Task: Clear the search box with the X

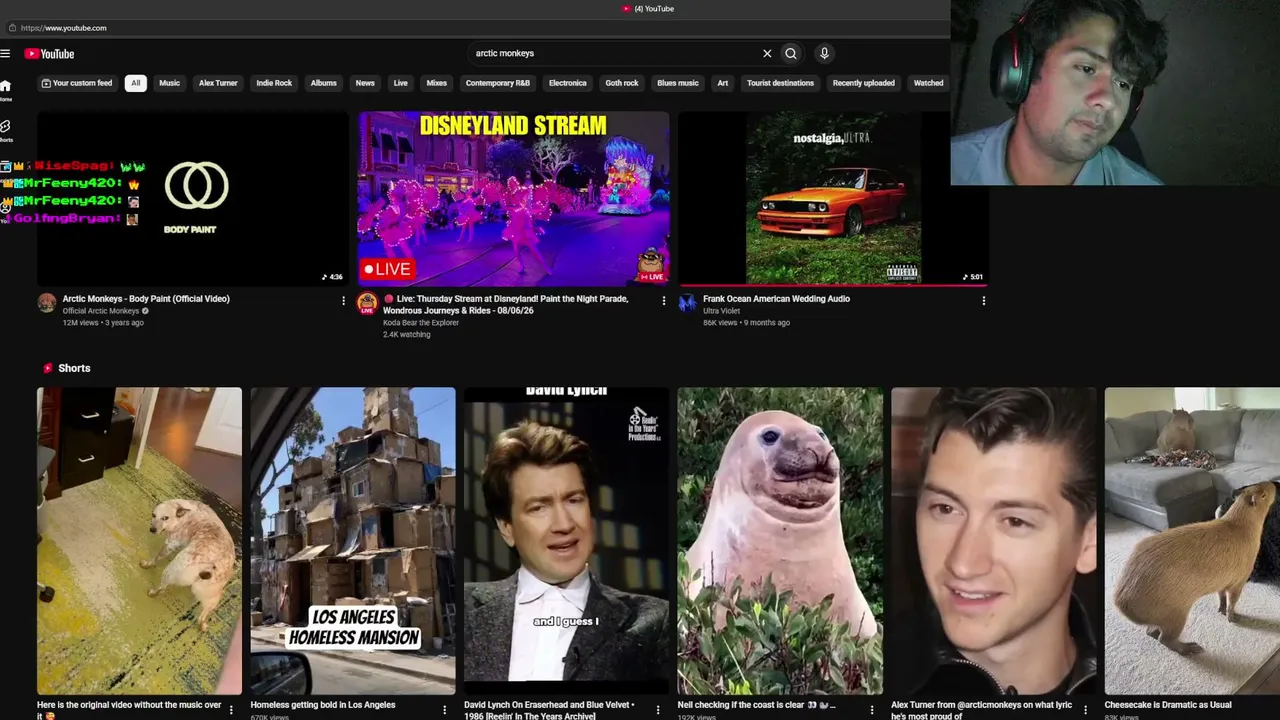Action: (x=767, y=53)
